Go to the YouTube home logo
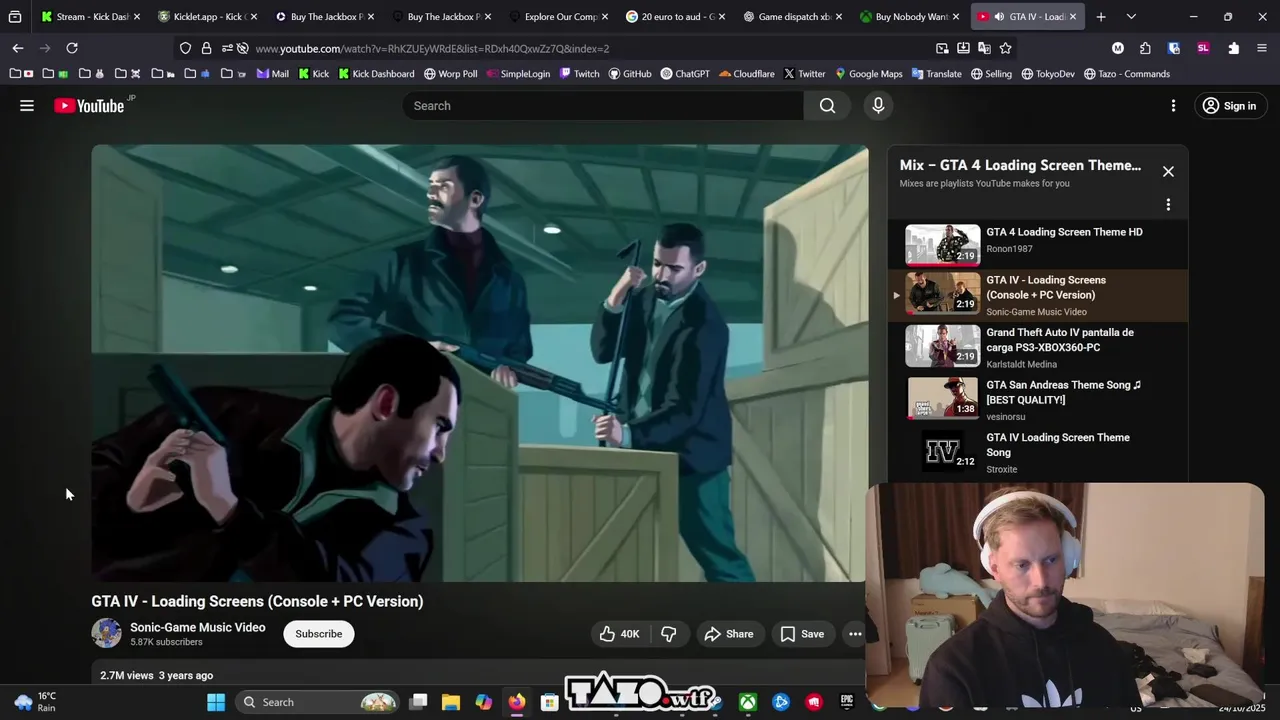 [x=89, y=106]
